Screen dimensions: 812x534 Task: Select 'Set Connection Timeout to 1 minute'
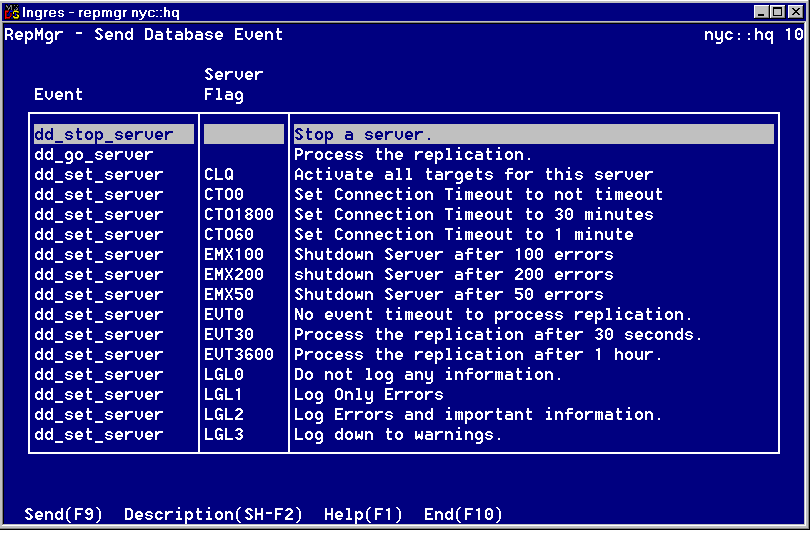463,235
